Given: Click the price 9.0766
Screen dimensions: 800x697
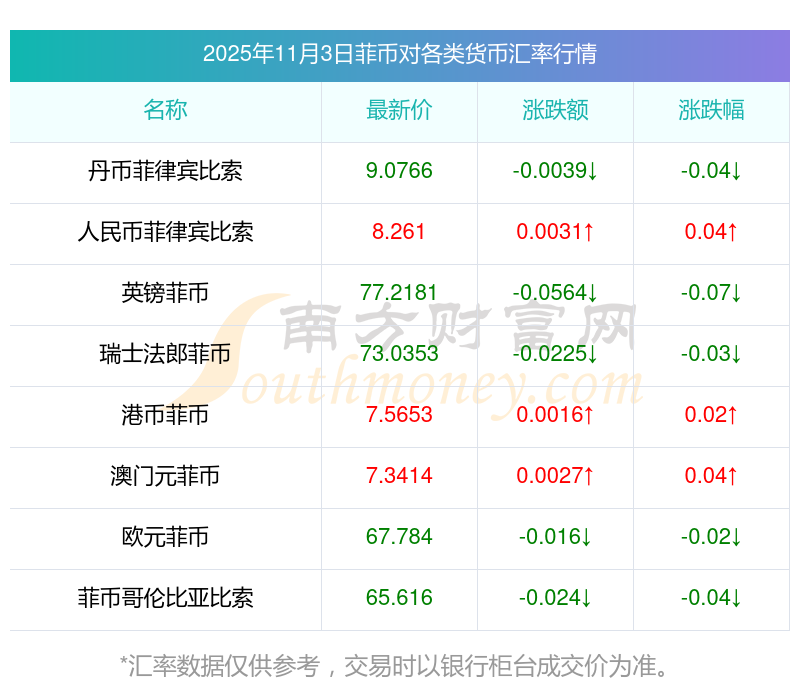Looking at the screenshot, I should [x=399, y=171].
